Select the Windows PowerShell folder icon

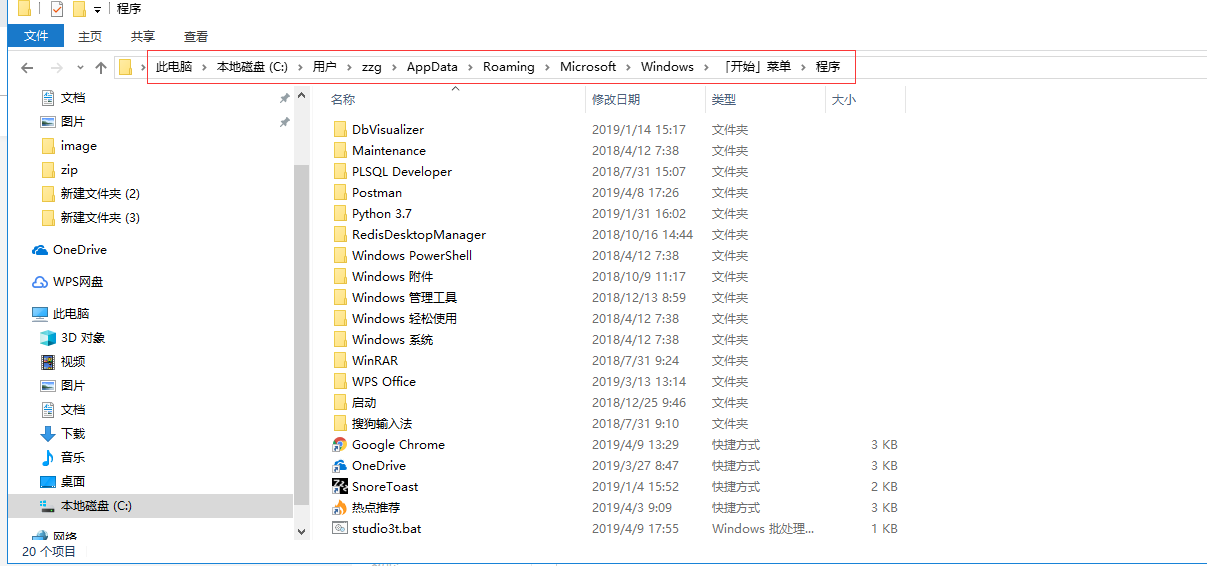340,256
